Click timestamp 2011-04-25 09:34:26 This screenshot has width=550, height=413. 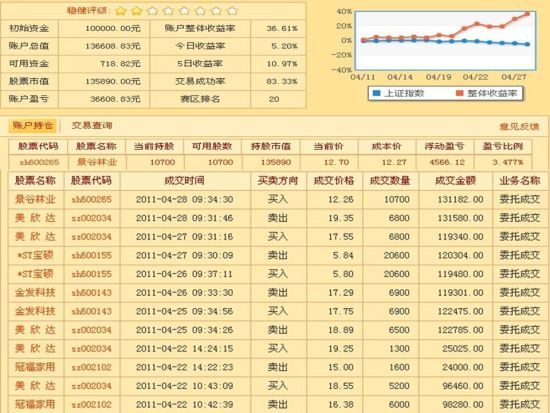(185, 330)
